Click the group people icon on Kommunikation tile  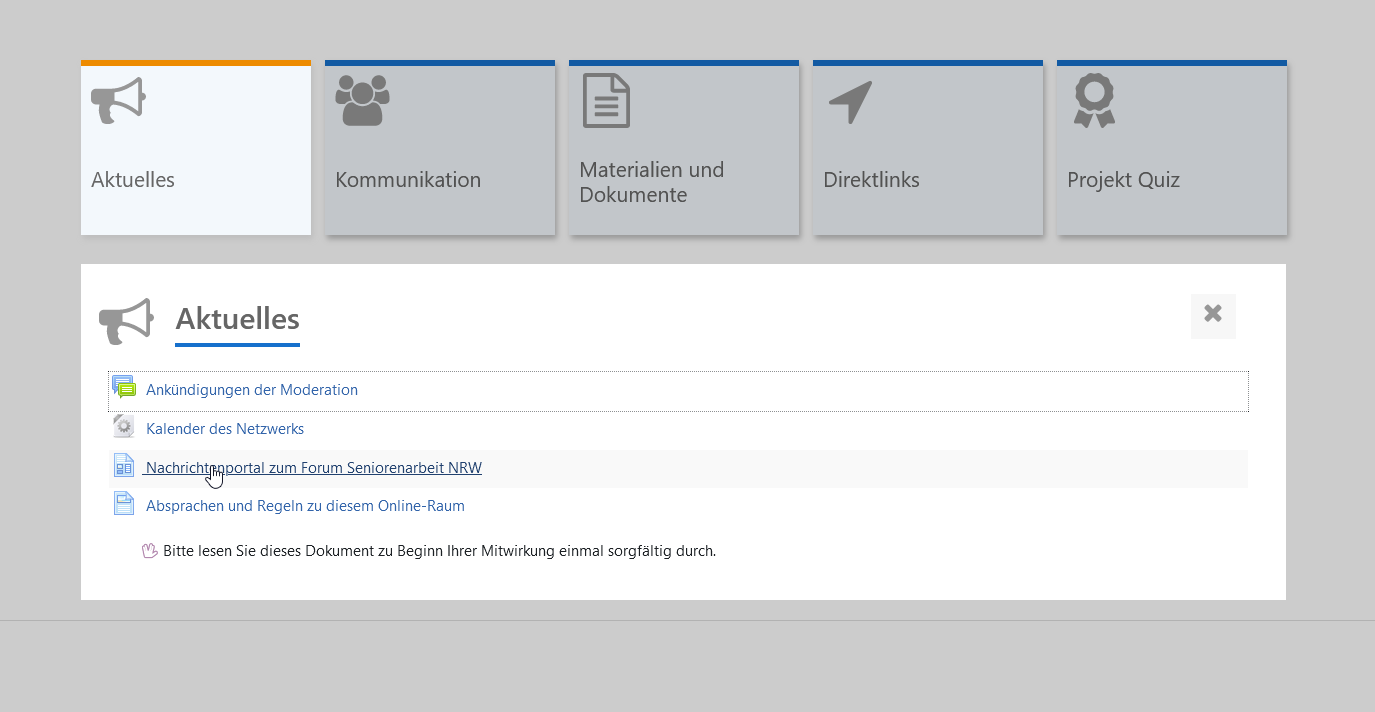coord(362,100)
